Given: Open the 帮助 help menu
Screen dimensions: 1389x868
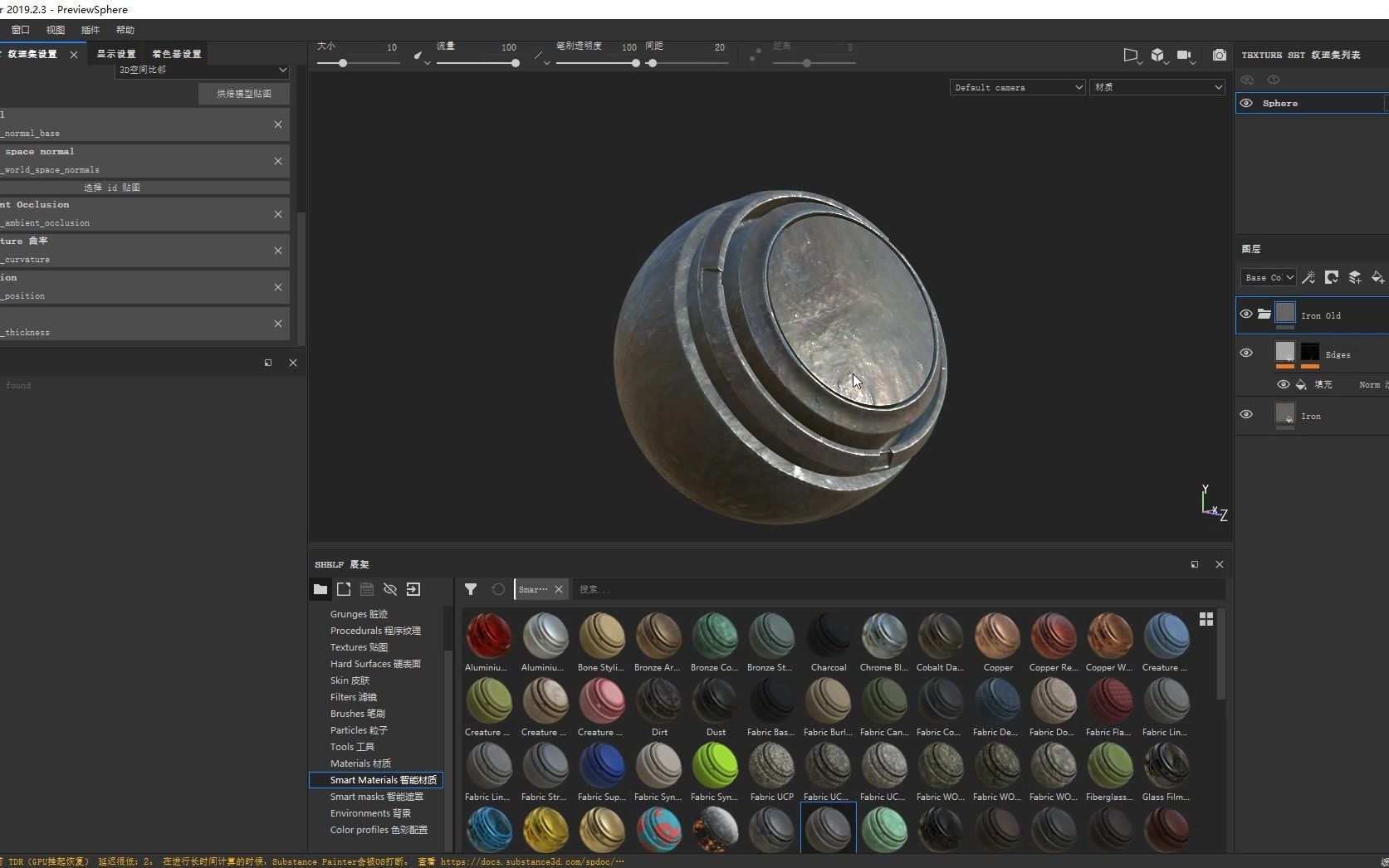Looking at the screenshot, I should tap(125, 30).
